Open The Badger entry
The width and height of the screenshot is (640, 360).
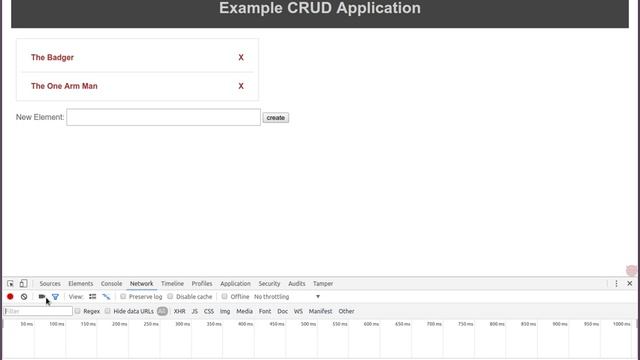pyautogui.click(x=52, y=58)
